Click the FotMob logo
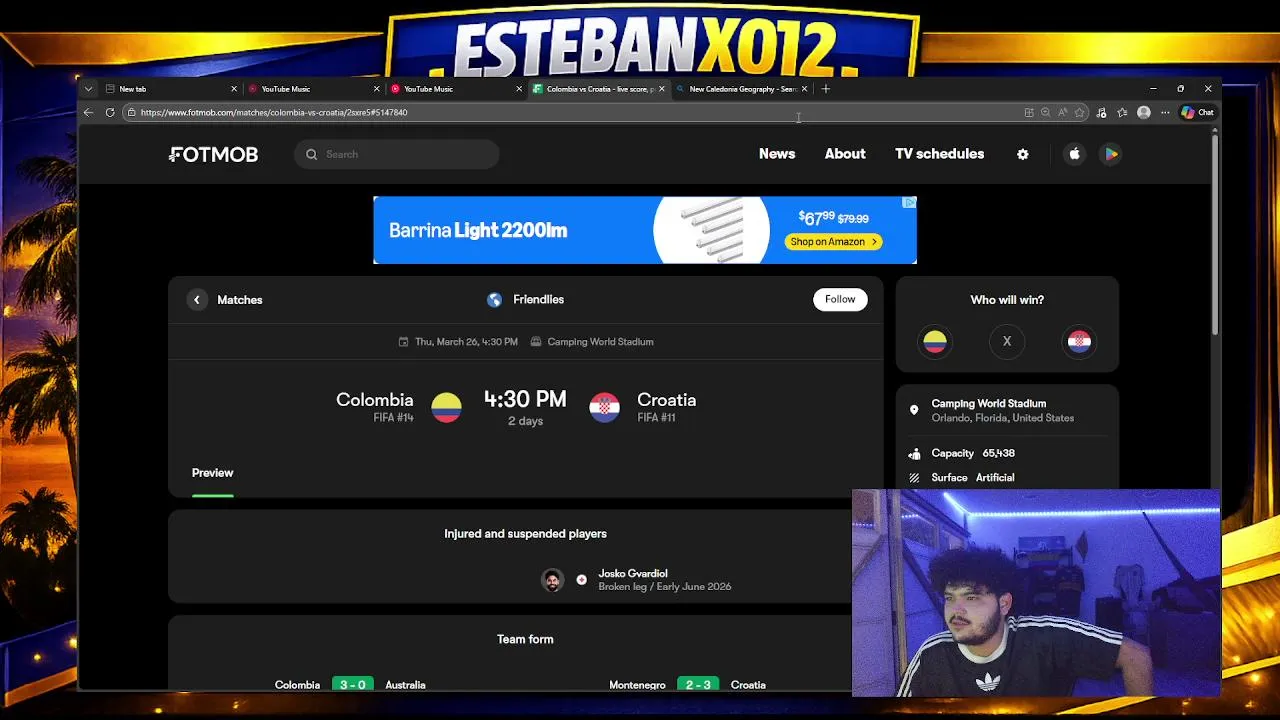Image resolution: width=1280 pixels, height=720 pixels. [214, 154]
